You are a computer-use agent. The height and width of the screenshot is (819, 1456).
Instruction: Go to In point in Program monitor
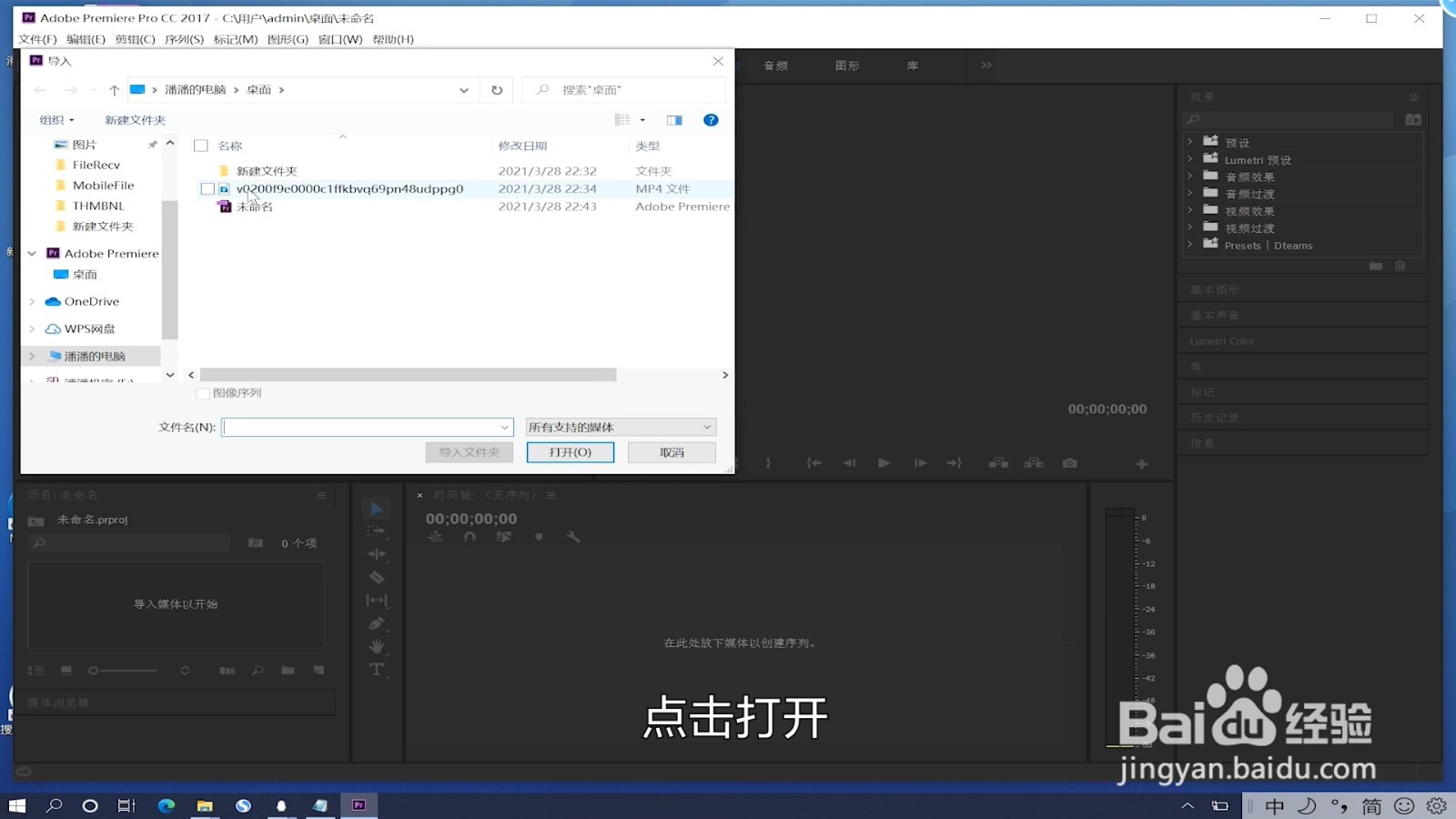(814, 463)
